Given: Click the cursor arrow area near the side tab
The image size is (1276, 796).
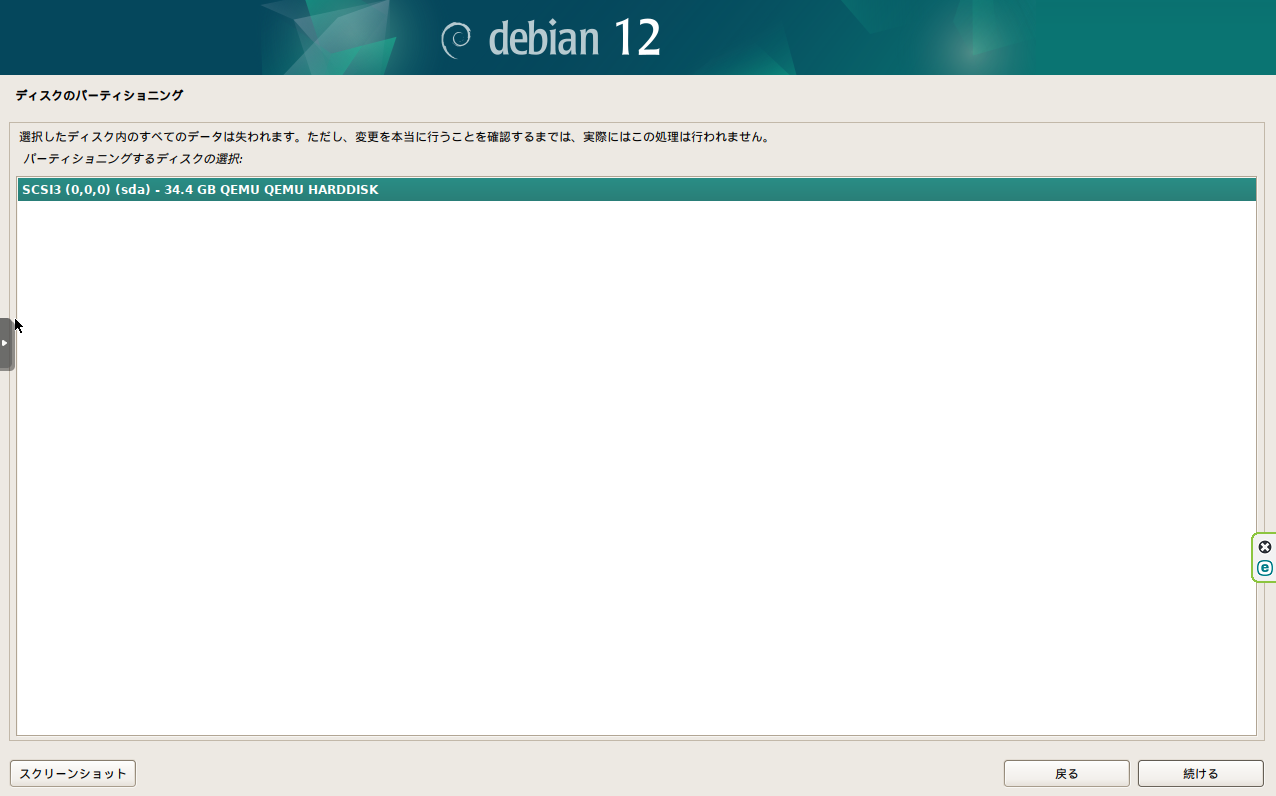Looking at the screenshot, I should tap(16, 325).
